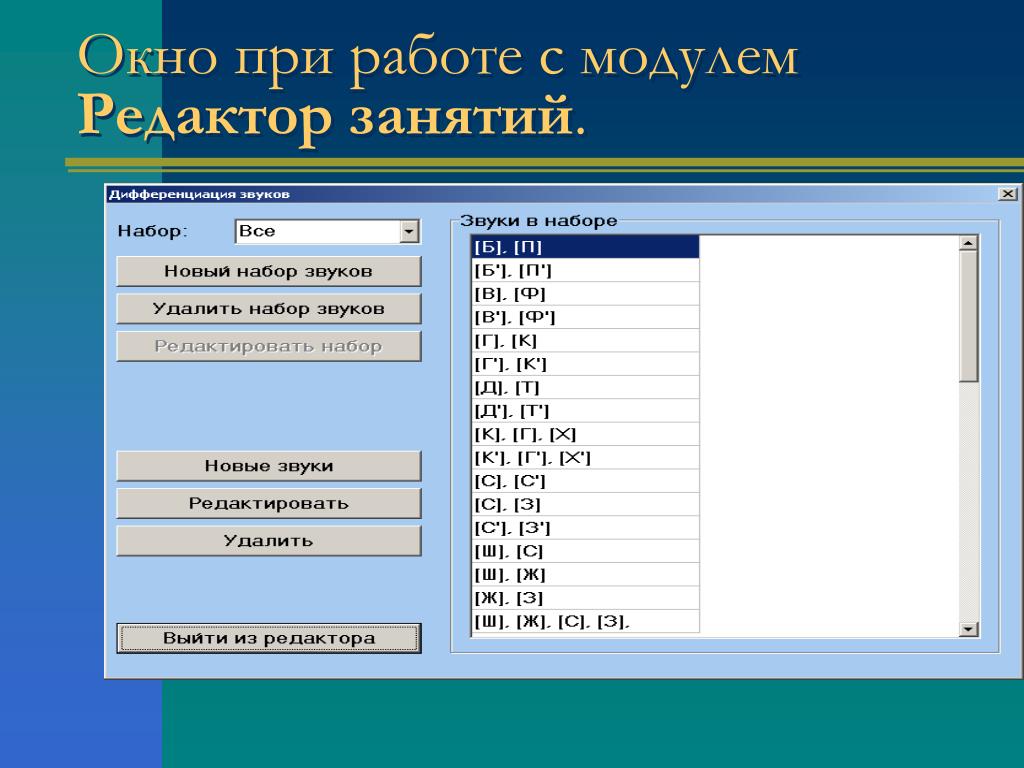The width and height of the screenshot is (1024, 768).
Task: Select the [Д'], [Т'] row
Action: (585, 411)
